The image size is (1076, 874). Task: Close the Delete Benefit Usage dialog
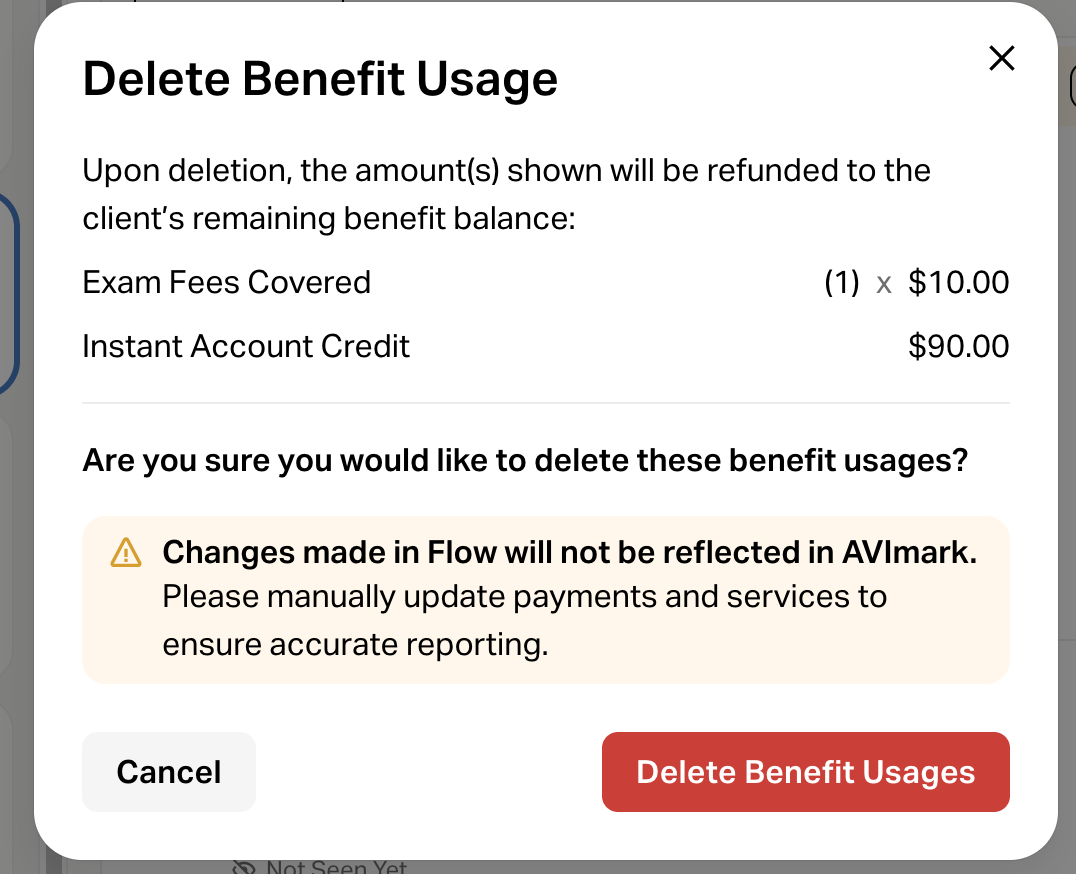(1001, 59)
